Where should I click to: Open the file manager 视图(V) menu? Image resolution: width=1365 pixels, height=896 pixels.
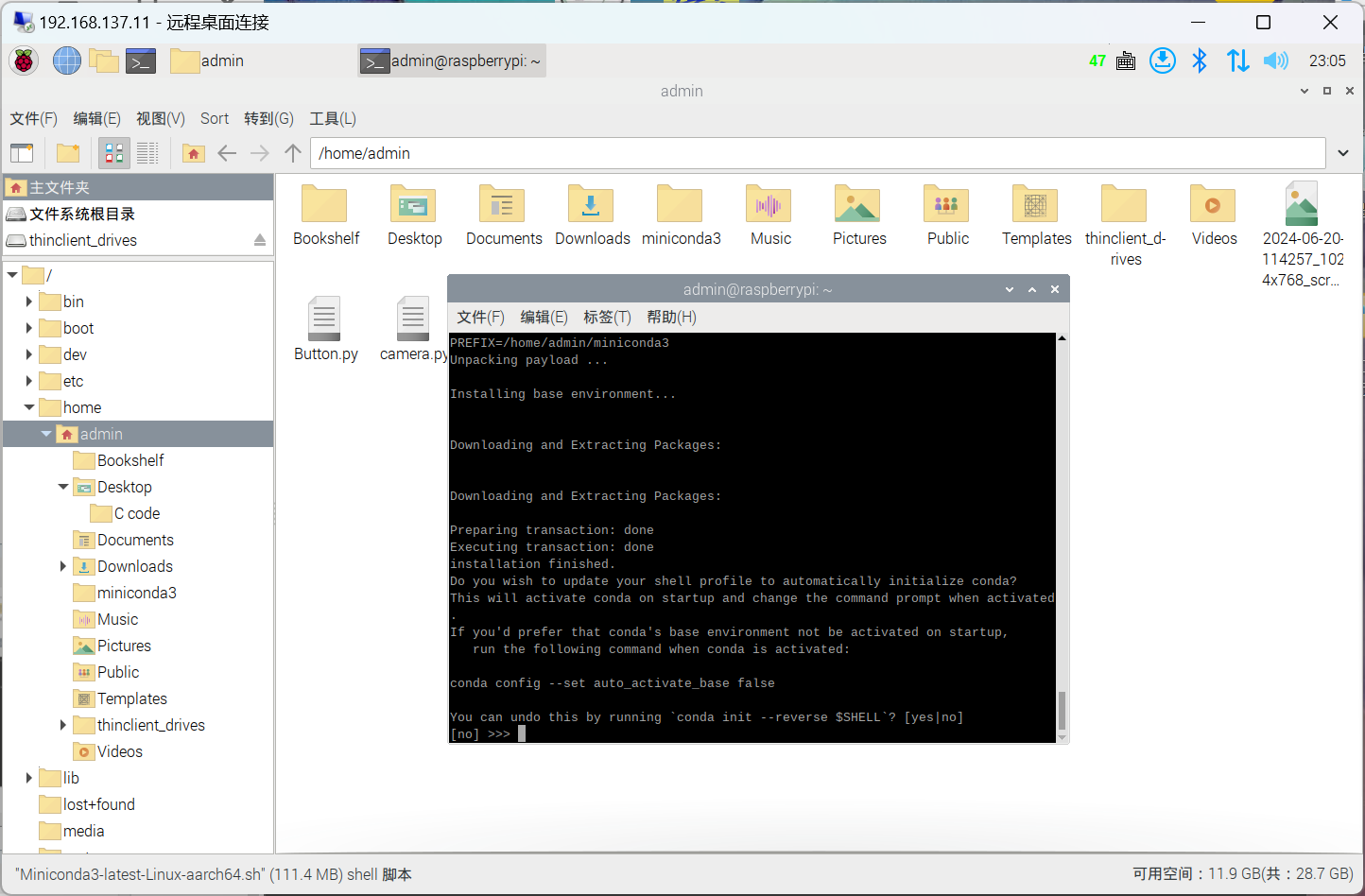161,118
